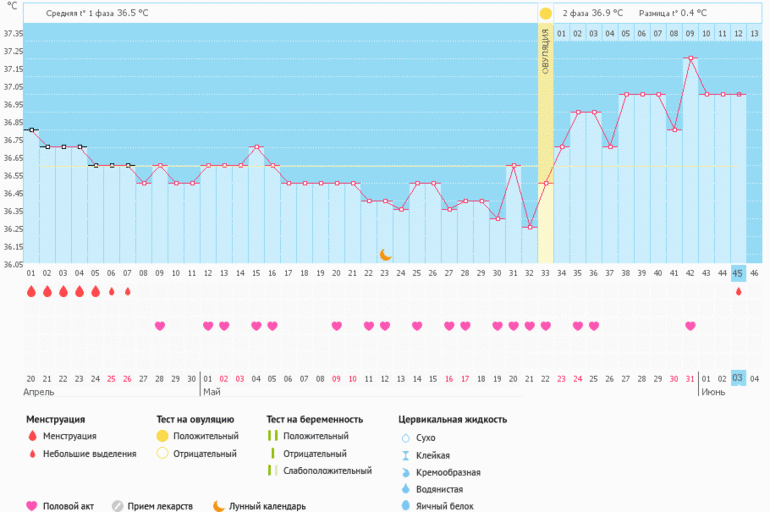Image resolution: width=770 pixels, height=512 pixels.
Task: Click the positive ovulation test yellow circle in legend
Action: pos(162,436)
